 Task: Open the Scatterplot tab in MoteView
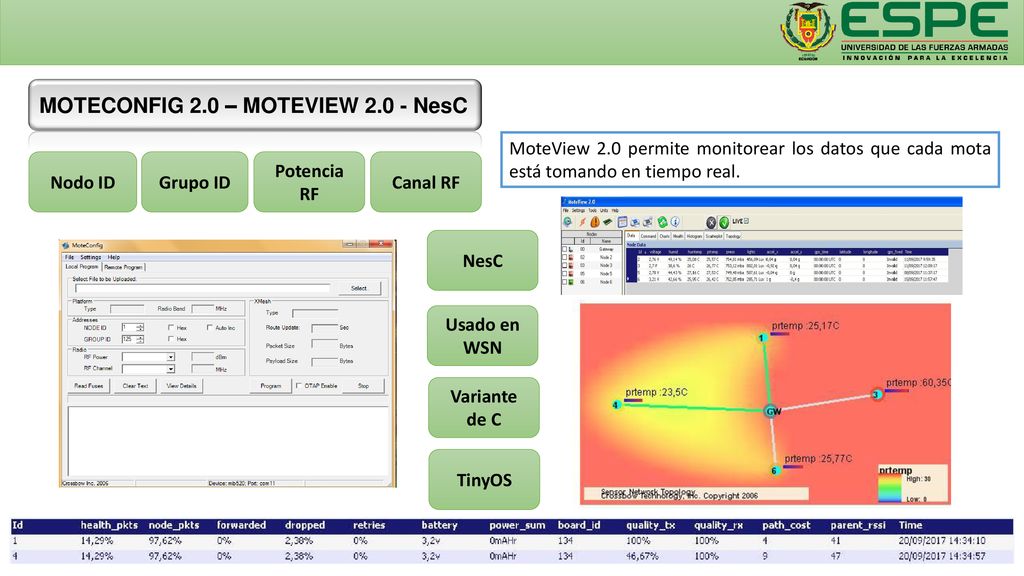(714, 236)
